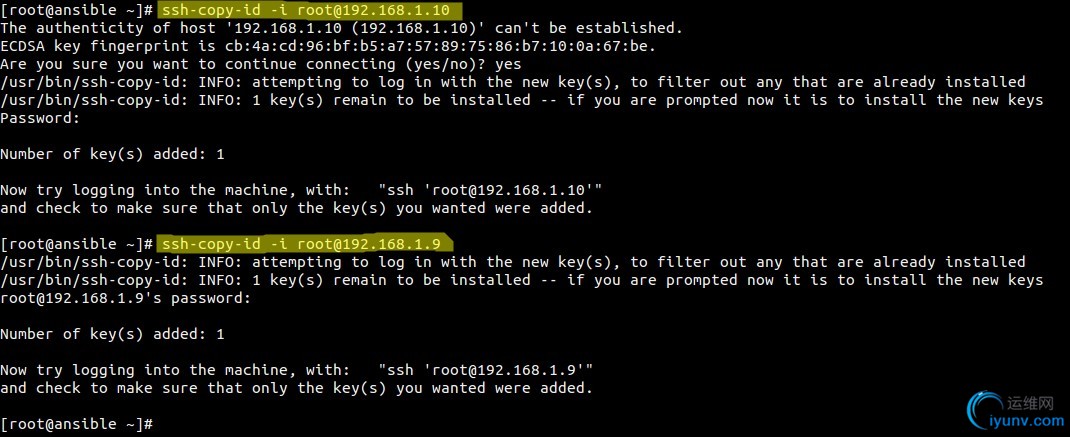
Task: Click the "ssh 'root@192.168.1.9'" suggestion text
Action: [486, 369]
